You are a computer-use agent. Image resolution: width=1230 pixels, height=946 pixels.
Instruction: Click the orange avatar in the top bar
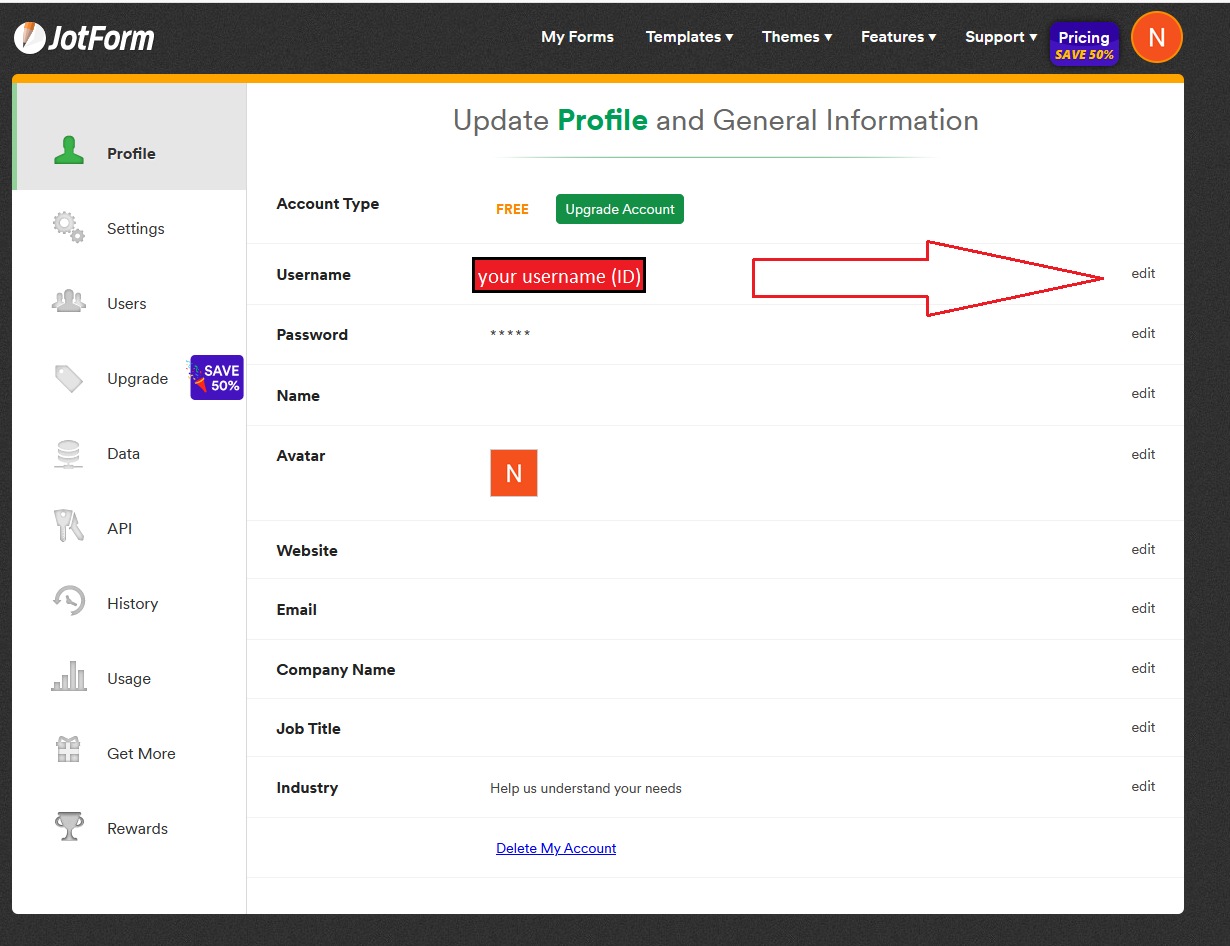tap(1157, 37)
